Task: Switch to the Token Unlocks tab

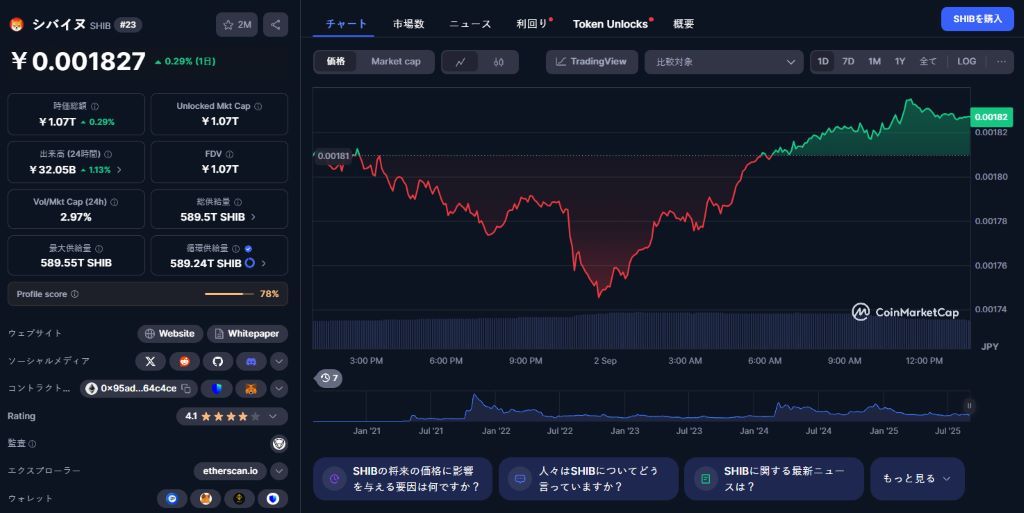Action: coord(611,24)
